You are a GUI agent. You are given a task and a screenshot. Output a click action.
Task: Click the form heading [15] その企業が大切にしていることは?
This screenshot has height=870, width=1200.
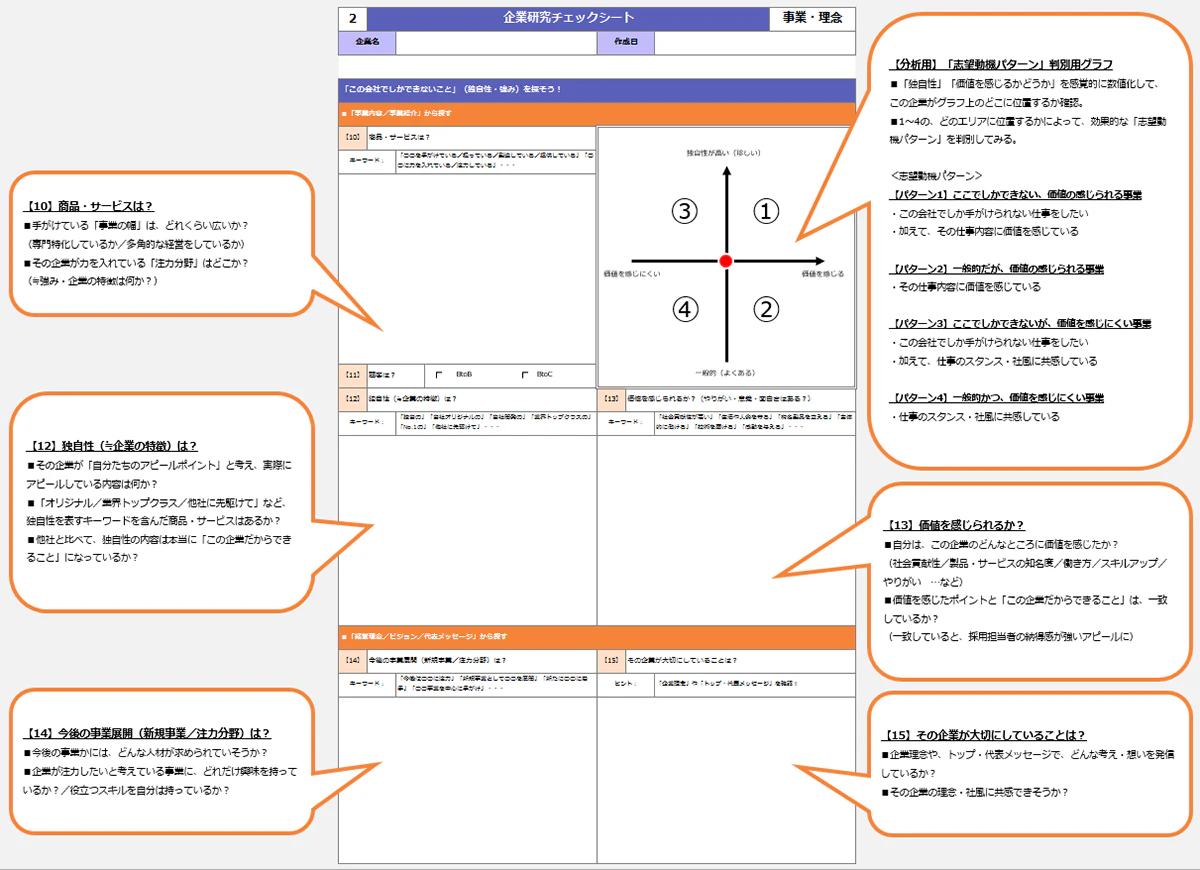pyautogui.click(x=726, y=660)
